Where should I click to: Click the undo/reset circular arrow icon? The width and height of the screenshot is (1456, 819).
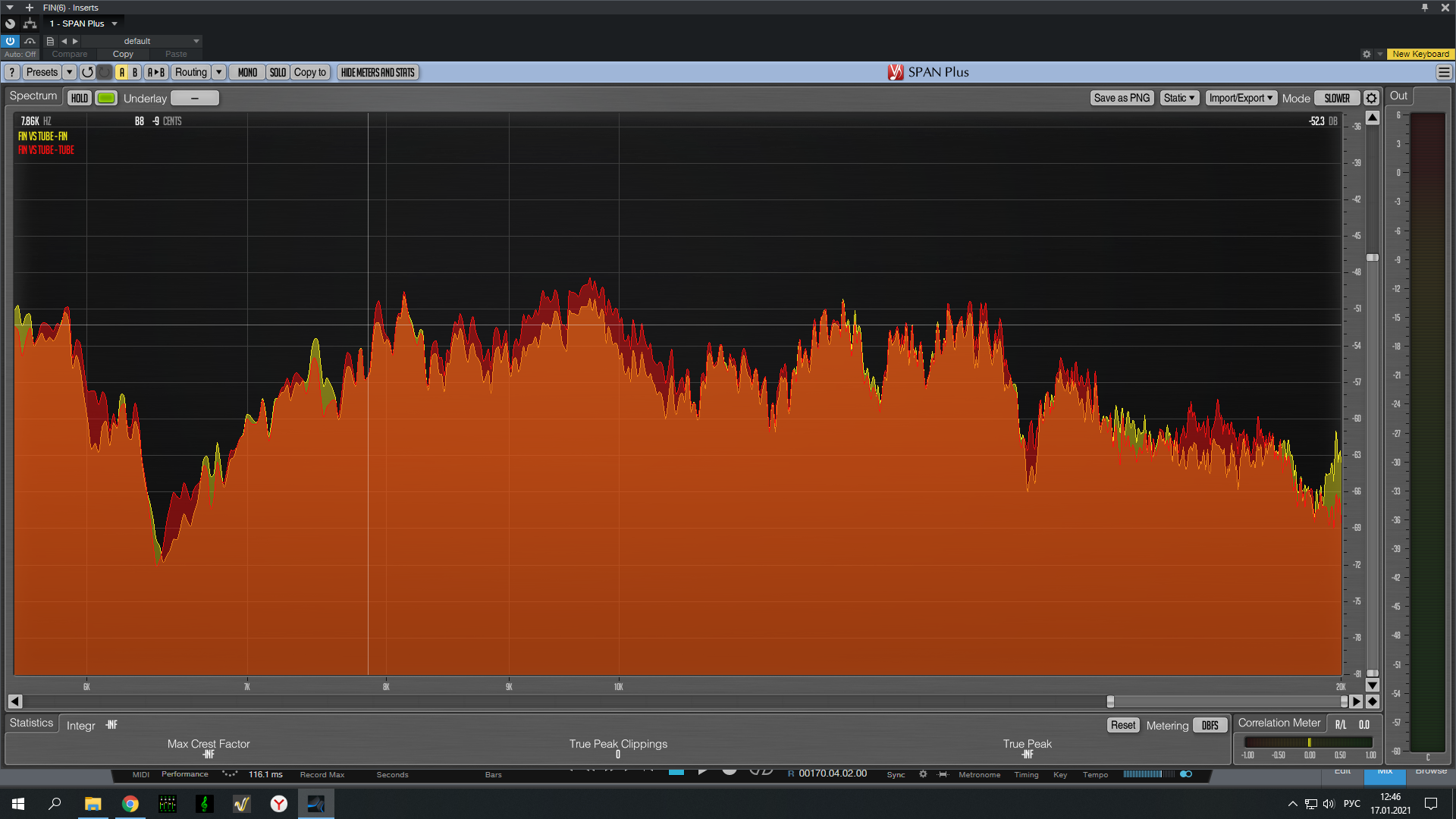pos(87,72)
